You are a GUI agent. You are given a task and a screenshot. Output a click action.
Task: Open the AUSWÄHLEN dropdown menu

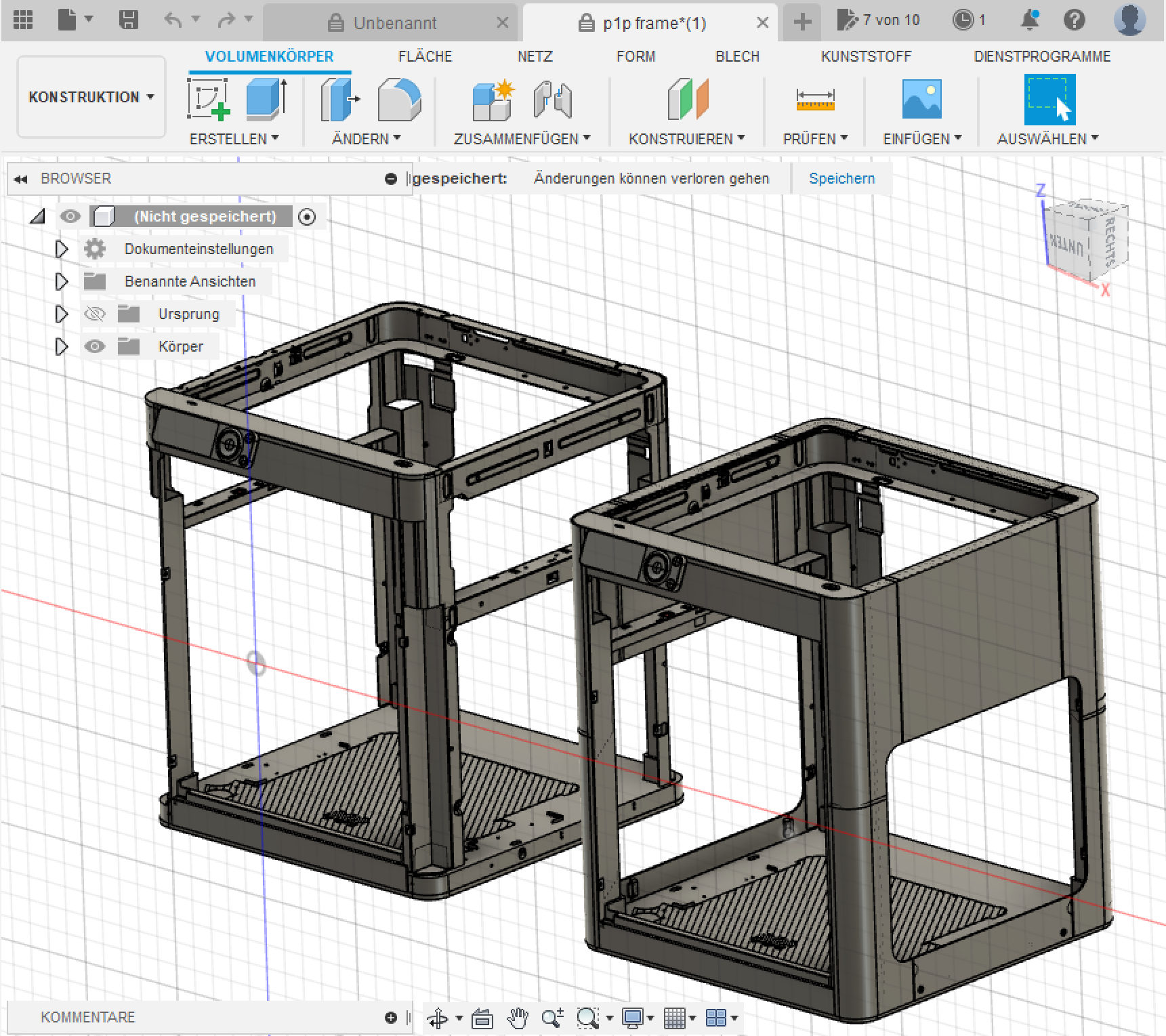pos(1047,139)
